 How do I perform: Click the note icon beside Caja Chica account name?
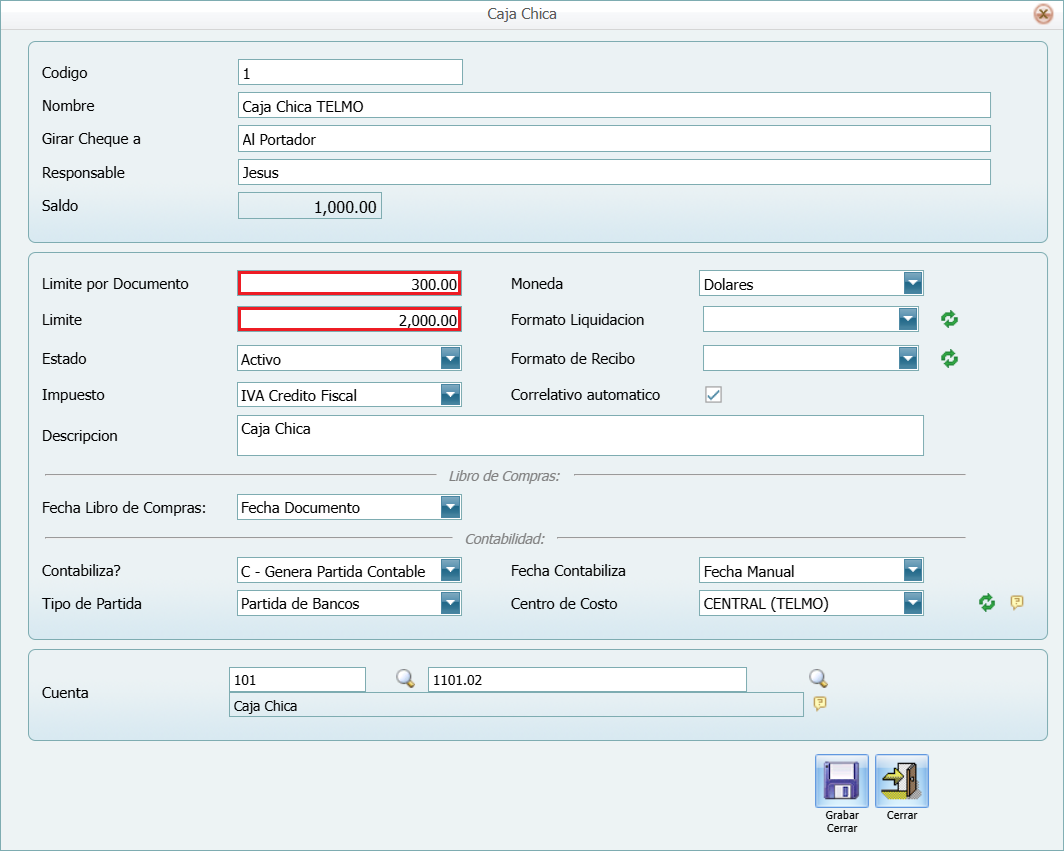point(820,704)
